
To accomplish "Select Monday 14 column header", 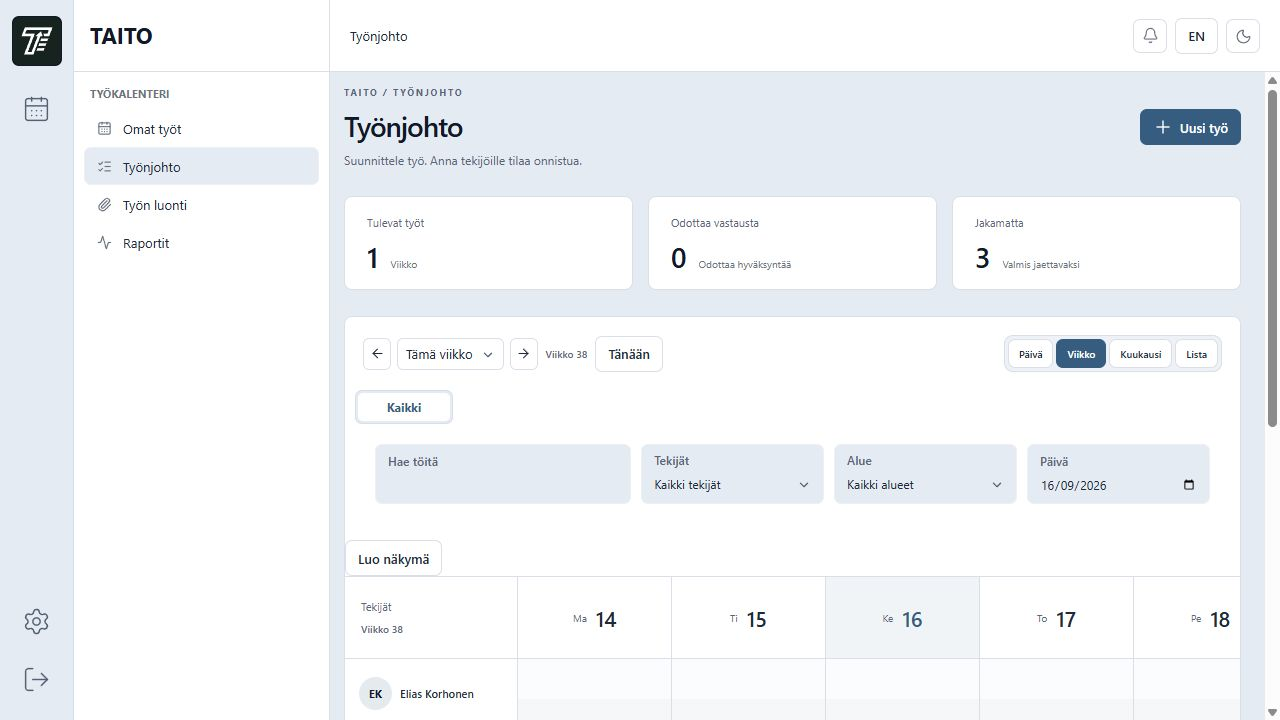I will tap(594, 618).
